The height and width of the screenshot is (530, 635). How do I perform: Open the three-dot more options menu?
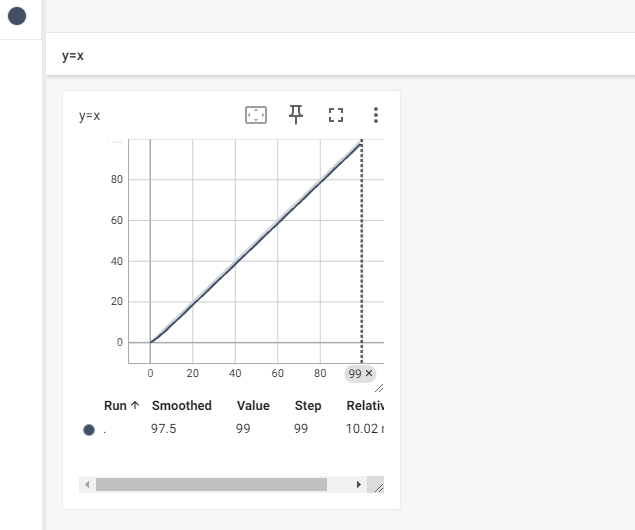[x=376, y=115]
